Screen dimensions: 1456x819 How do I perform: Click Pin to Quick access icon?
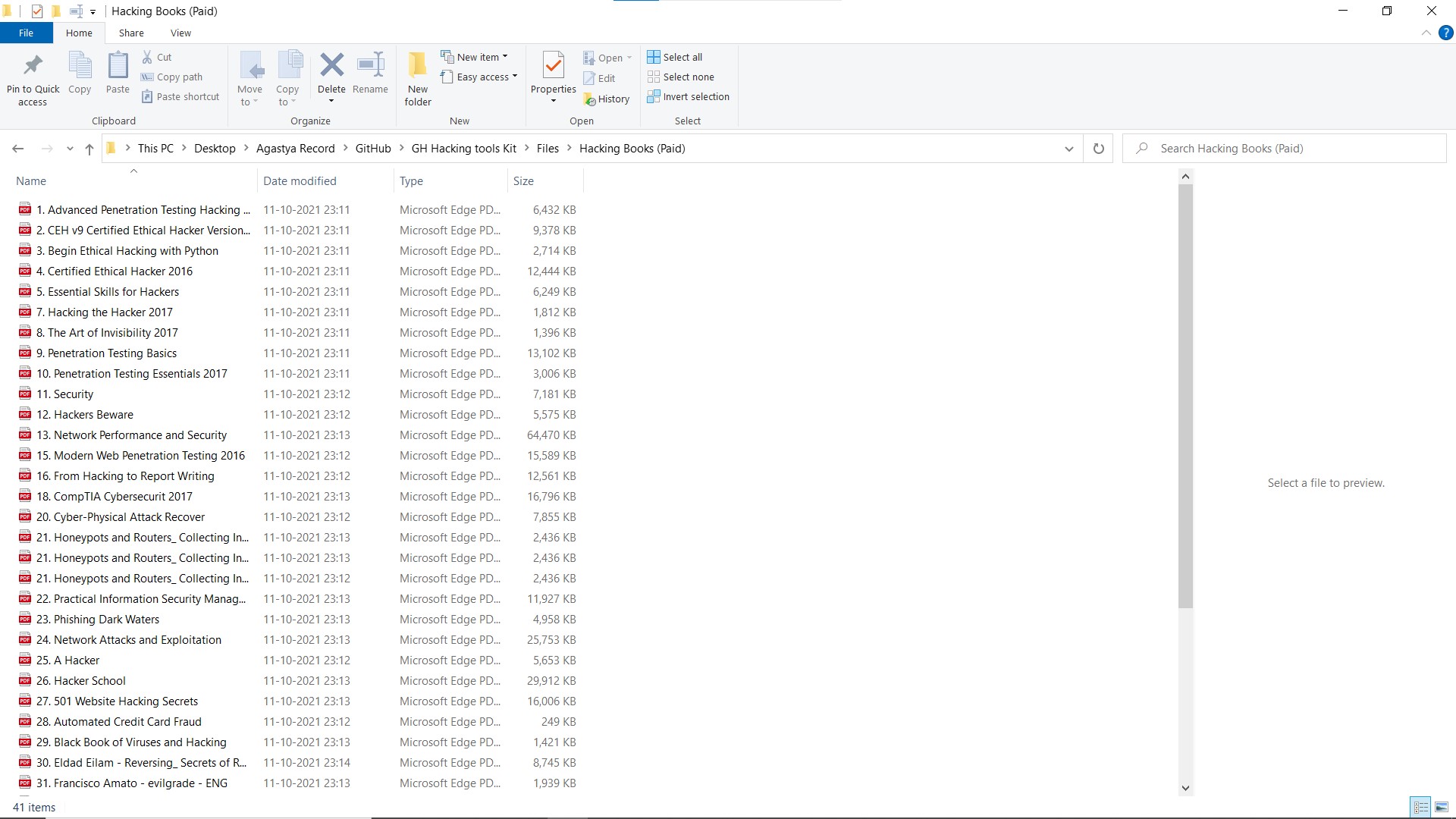coord(33,67)
